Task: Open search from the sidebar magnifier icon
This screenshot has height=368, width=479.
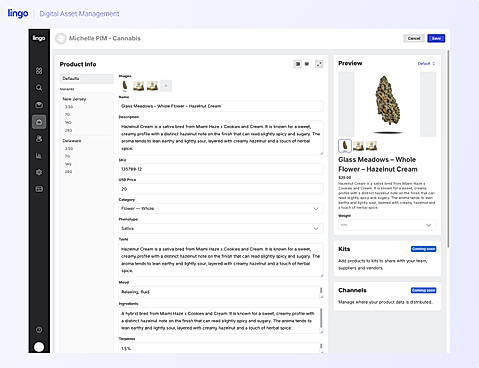Action: (x=39, y=88)
